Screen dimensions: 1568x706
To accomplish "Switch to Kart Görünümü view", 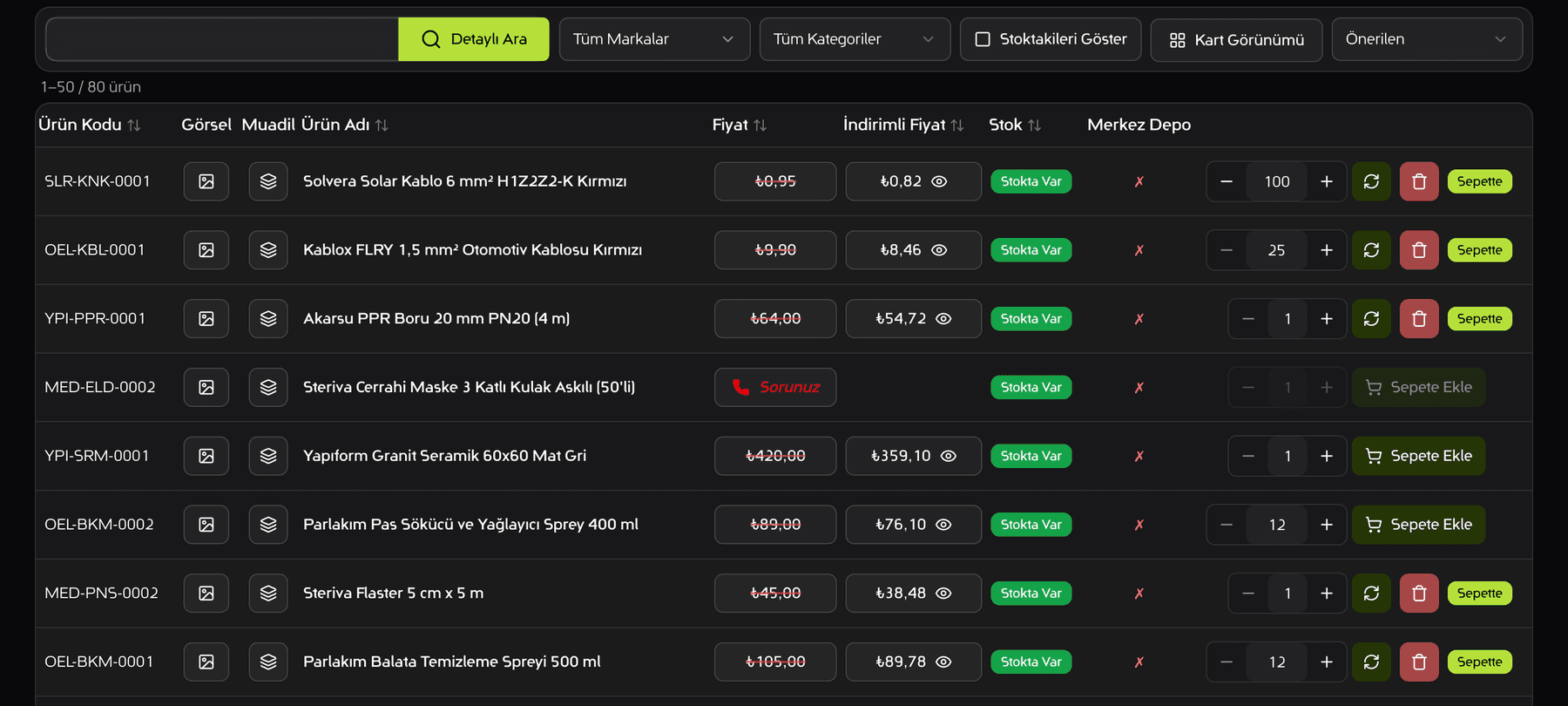I will pos(1236,40).
